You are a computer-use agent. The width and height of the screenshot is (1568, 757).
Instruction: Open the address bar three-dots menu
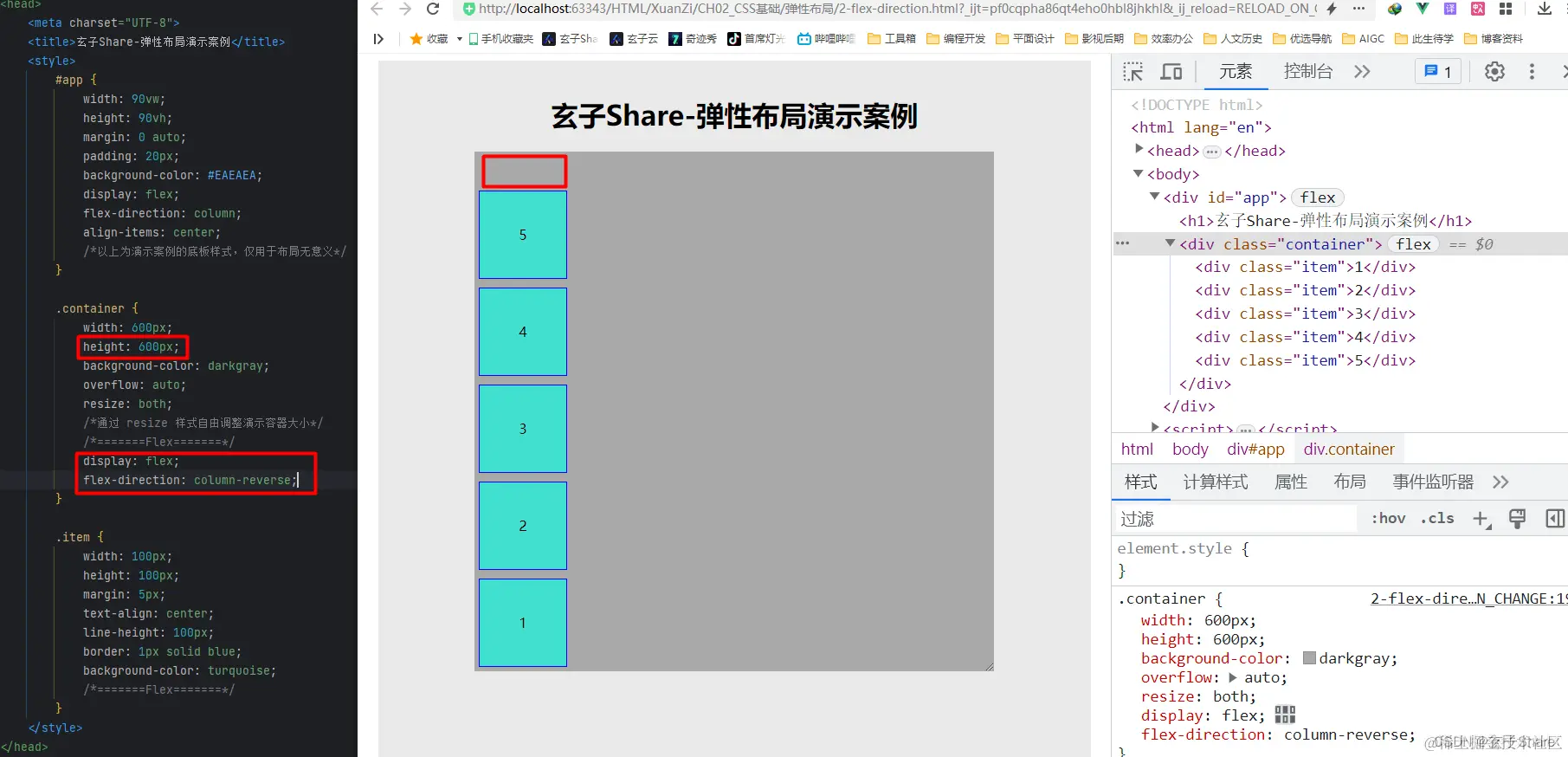(x=1358, y=9)
